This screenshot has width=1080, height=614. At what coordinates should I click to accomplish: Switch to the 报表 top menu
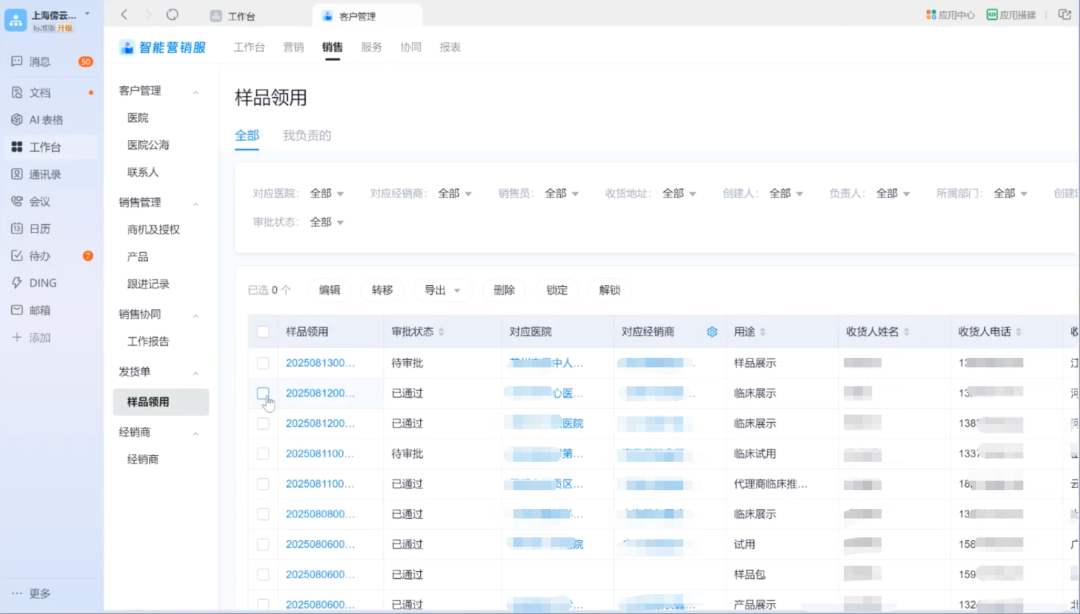[450, 47]
